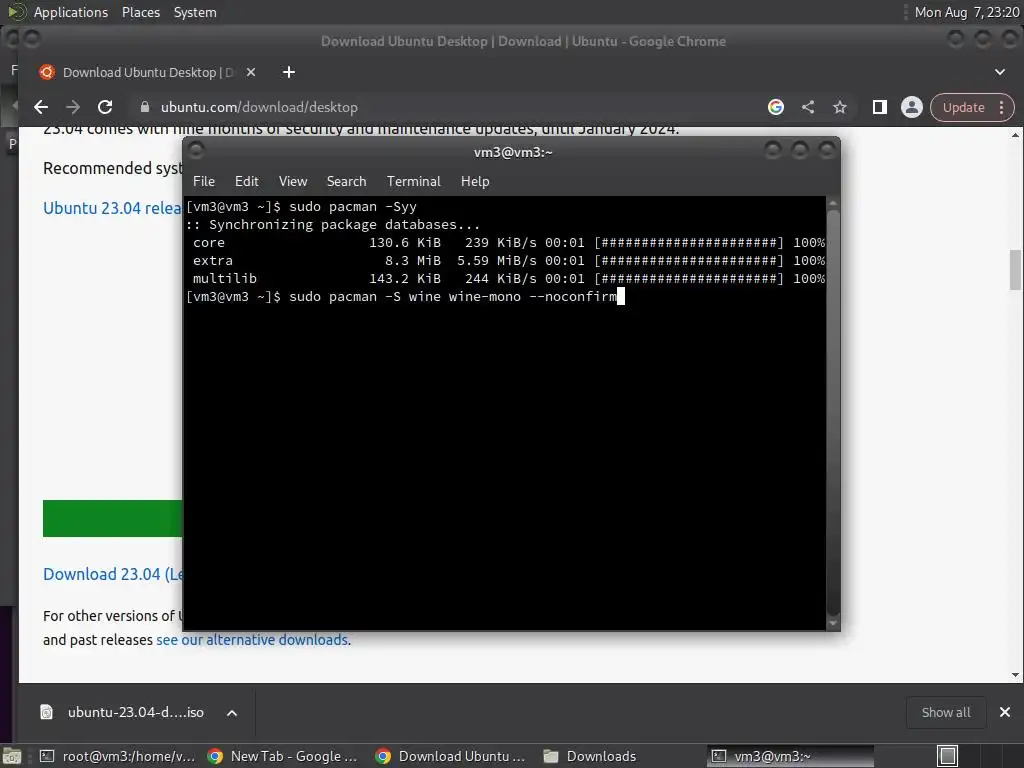Open System menu in top panel
Image resolution: width=1024 pixels, height=768 pixels.
click(195, 12)
